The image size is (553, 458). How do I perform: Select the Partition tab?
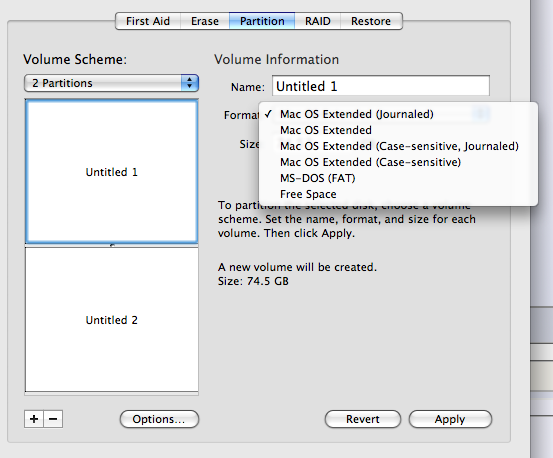[262, 21]
